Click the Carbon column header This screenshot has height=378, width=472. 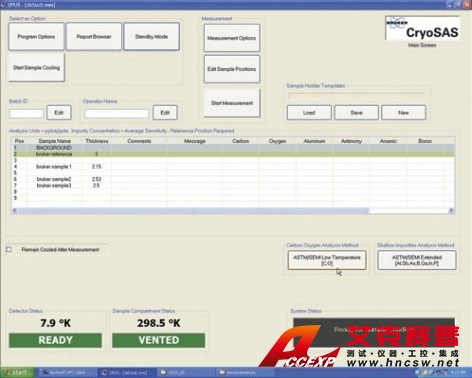241,141
